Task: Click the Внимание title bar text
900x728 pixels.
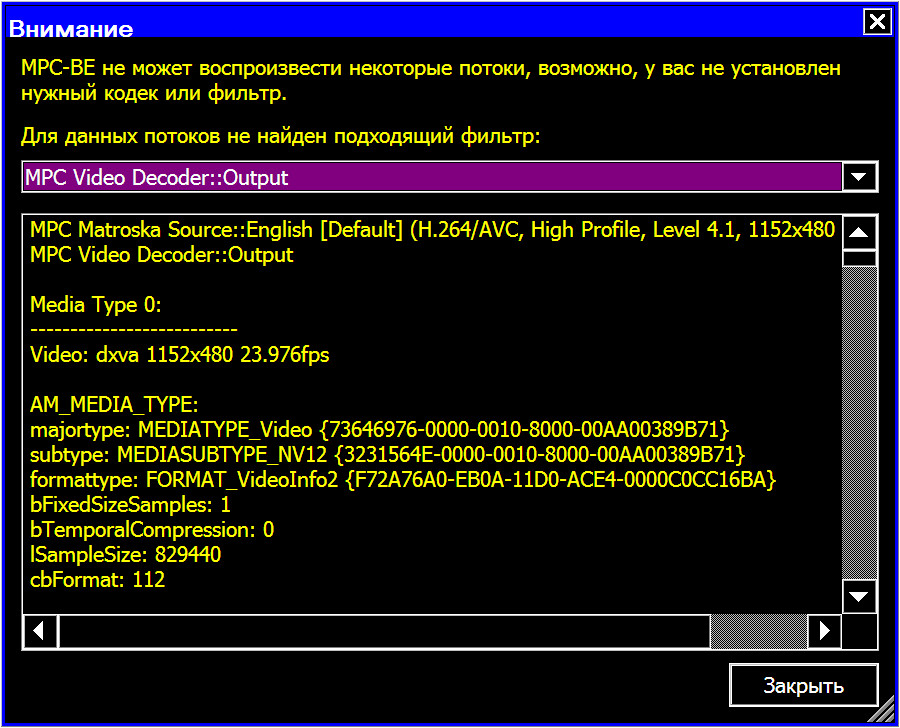Action: click(x=71, y=28)
